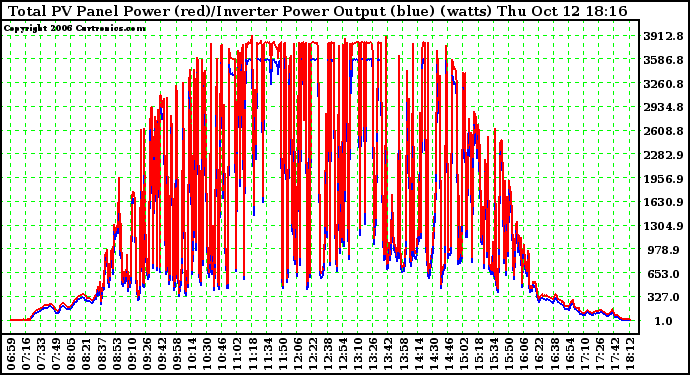Click the chart title text
Screen dimensions: 690x375
[318, 11]
